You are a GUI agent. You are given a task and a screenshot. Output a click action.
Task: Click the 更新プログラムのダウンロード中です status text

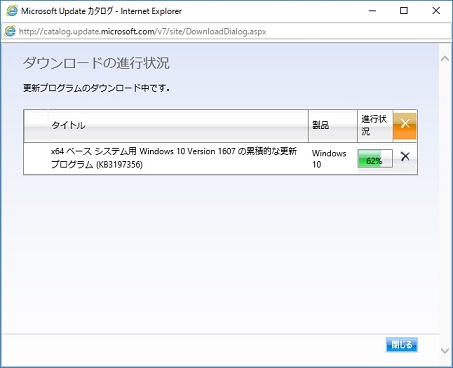point(96,88)
